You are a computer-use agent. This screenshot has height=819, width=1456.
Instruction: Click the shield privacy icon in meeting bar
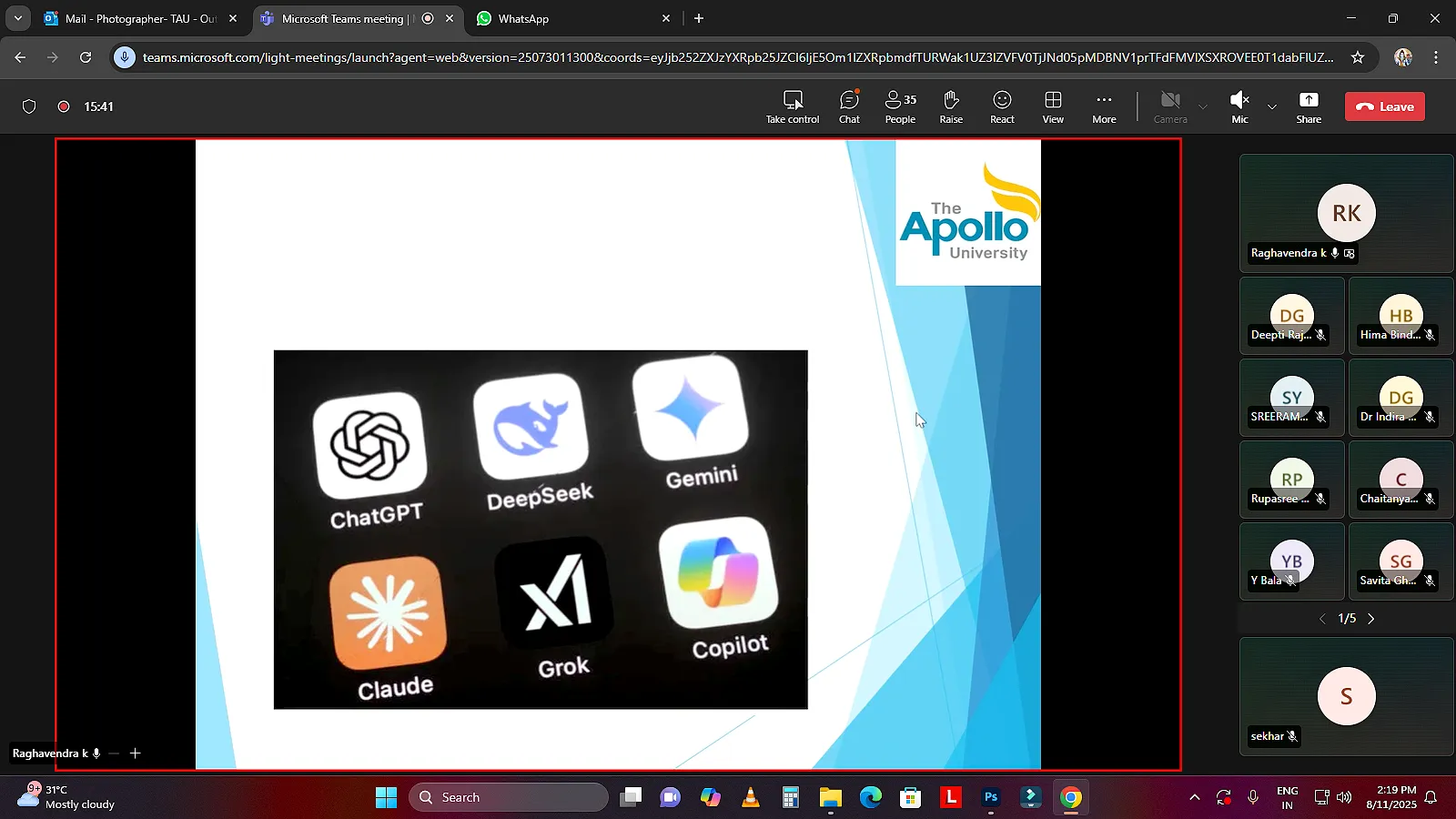(29, 106)
